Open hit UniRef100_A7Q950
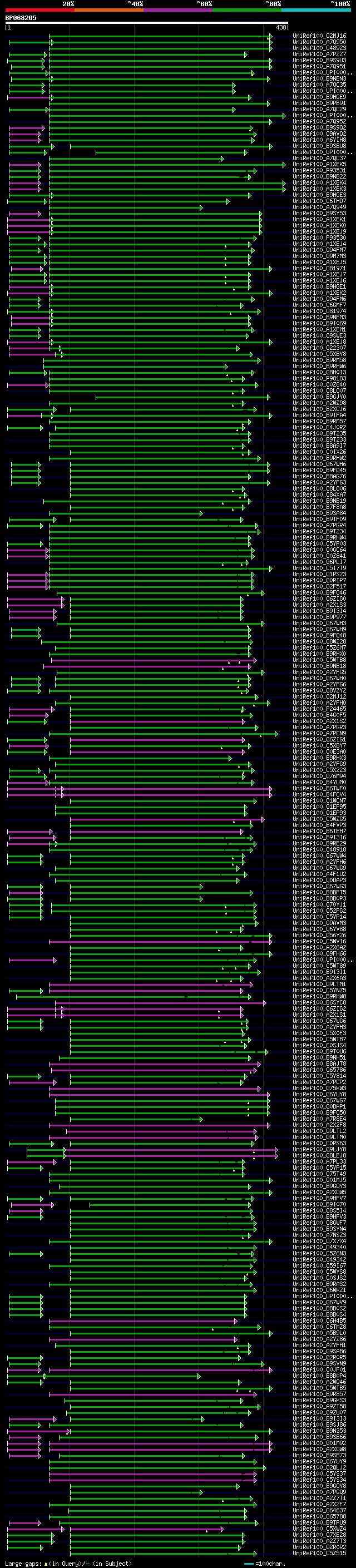Screen dimensions: 356x1568 tap(319, 42)
